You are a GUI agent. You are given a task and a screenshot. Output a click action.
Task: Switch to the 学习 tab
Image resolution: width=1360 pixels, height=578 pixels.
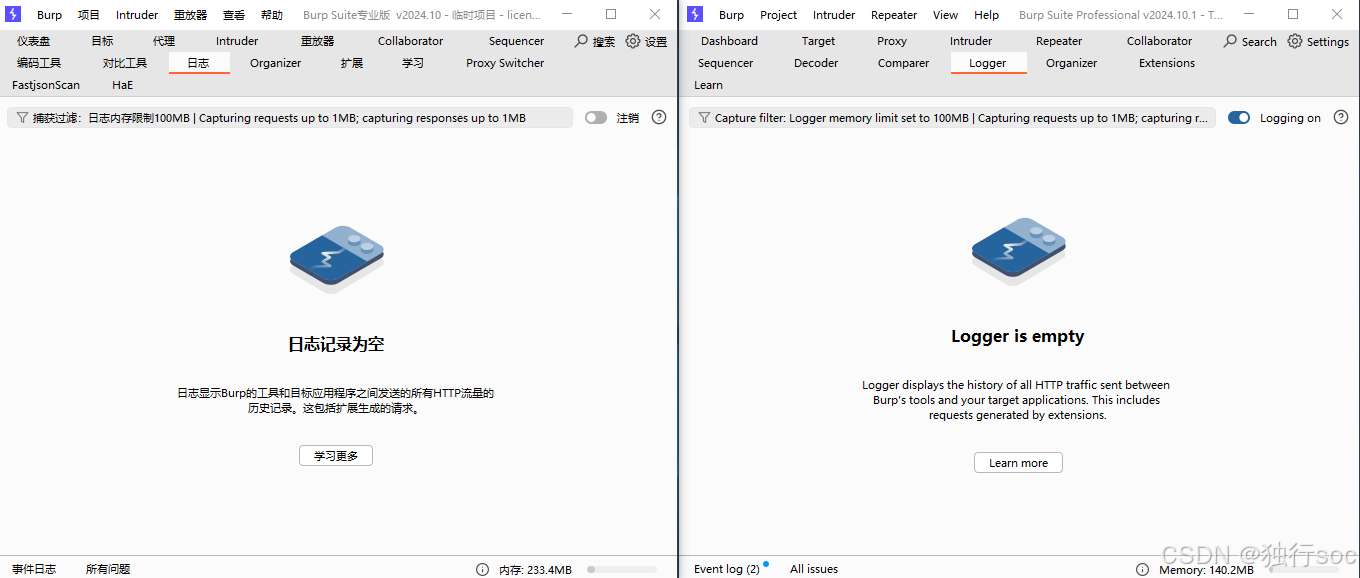413,63
